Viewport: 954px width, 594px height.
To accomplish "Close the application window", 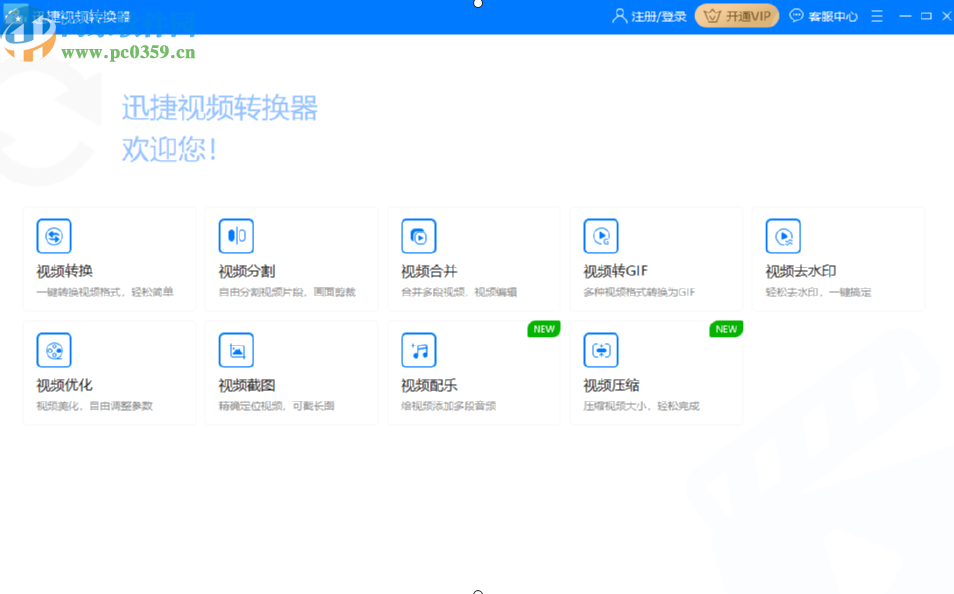I will 947,16.
